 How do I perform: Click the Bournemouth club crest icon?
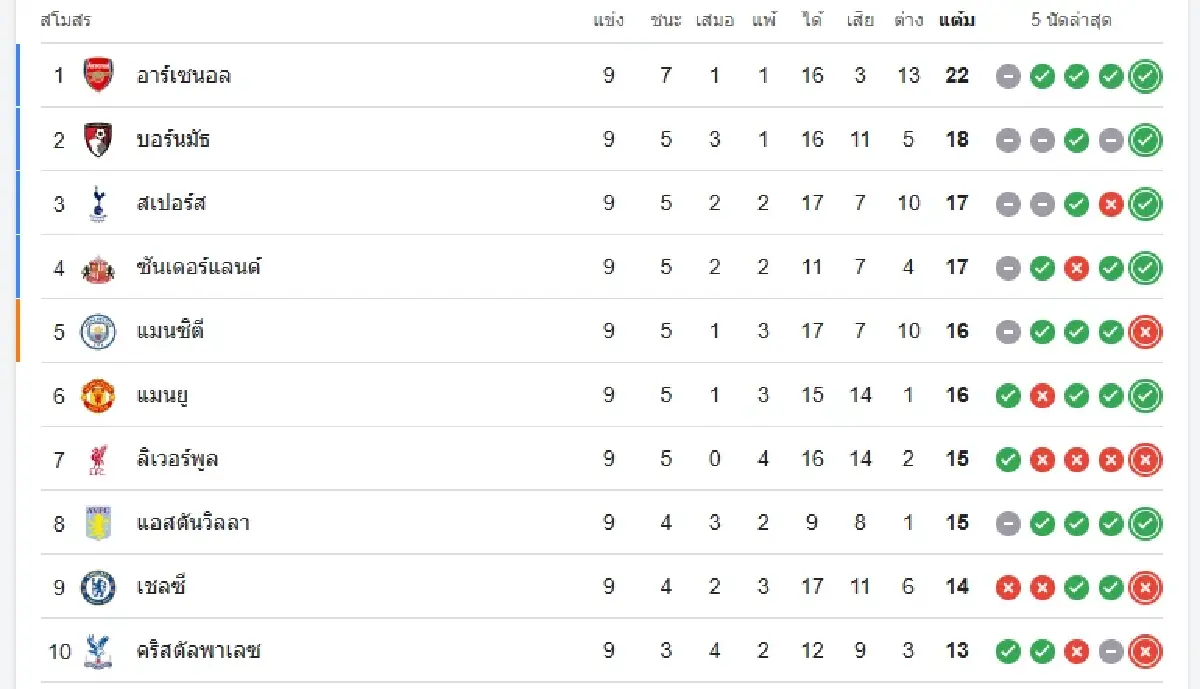click(98, 139)
